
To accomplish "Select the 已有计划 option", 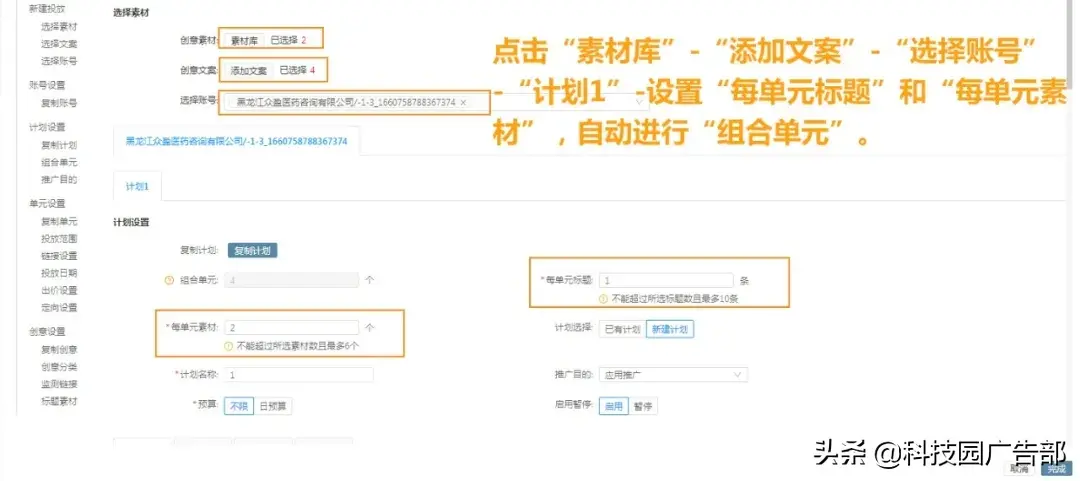I will coord(622,329).
